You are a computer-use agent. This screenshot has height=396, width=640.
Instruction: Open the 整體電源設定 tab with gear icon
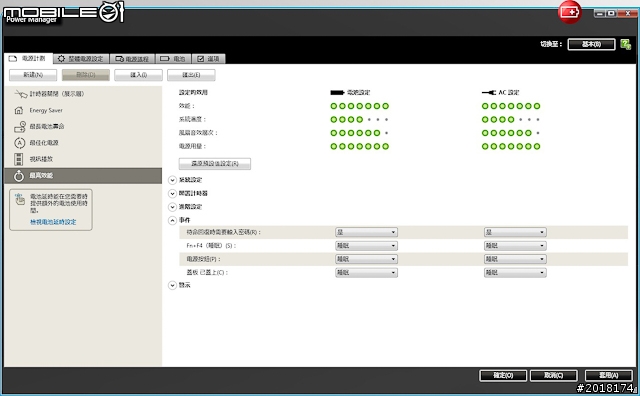tap(81, 59)
